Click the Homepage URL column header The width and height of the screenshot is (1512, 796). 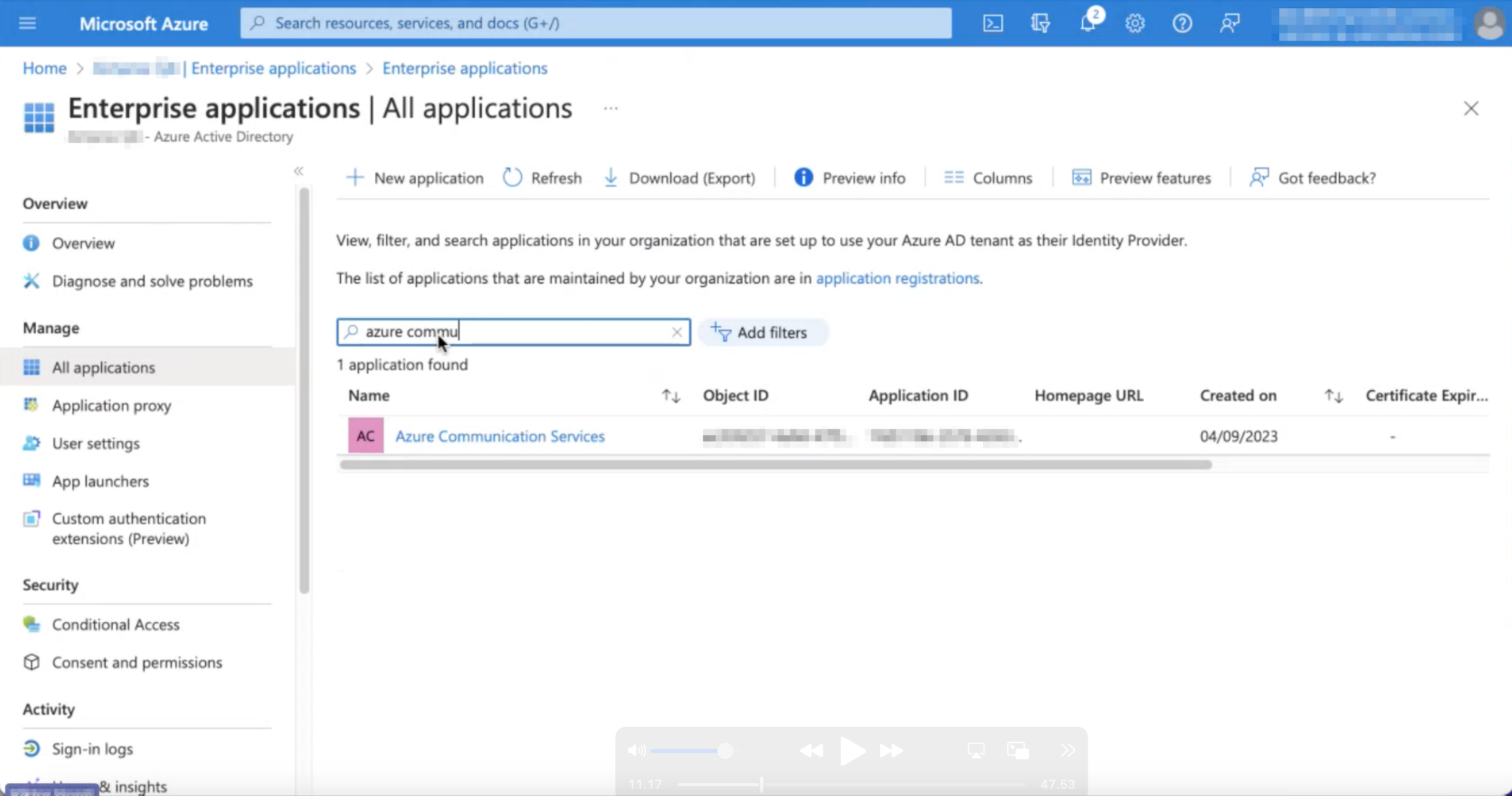pos(1089,395)
